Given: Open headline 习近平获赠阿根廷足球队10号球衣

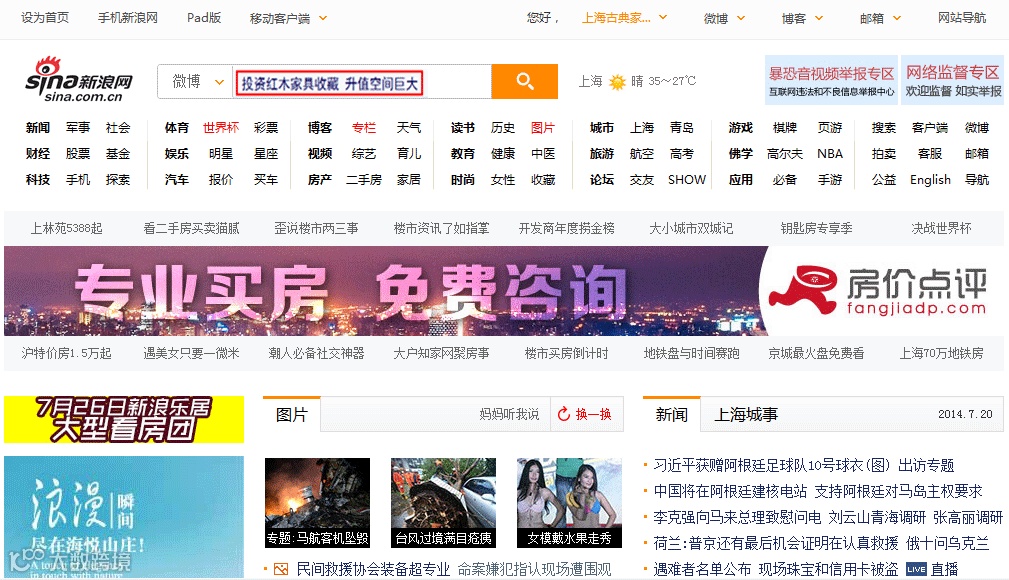Looking at the screenshot, I should [772, 465].
